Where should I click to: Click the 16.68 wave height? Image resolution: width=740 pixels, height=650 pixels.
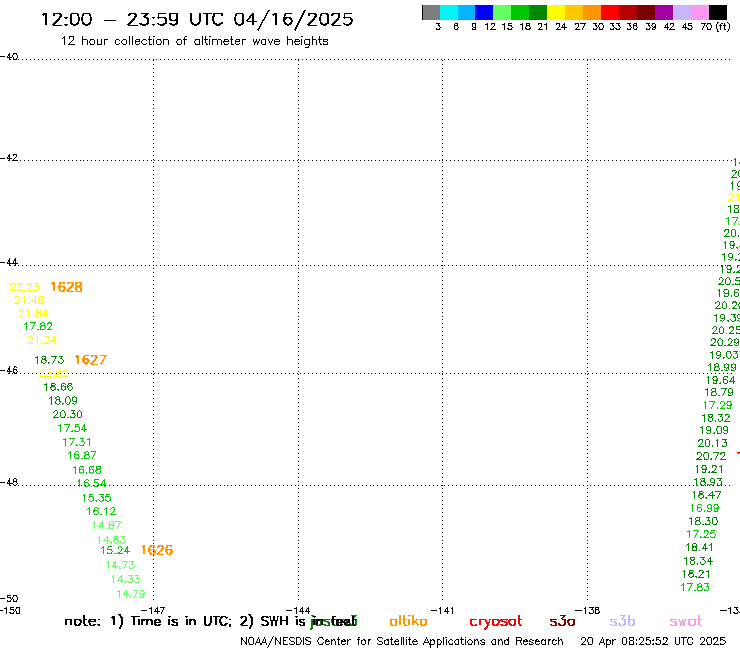[87, 470]
